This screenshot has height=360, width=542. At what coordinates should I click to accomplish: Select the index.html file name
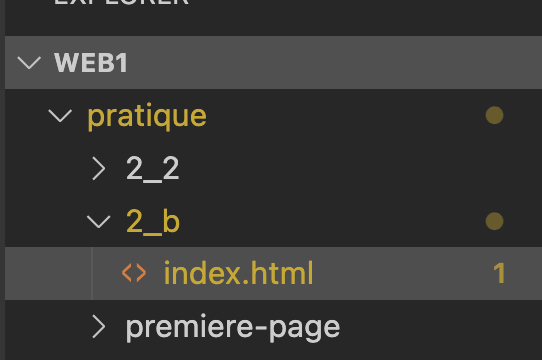point(238,273)
